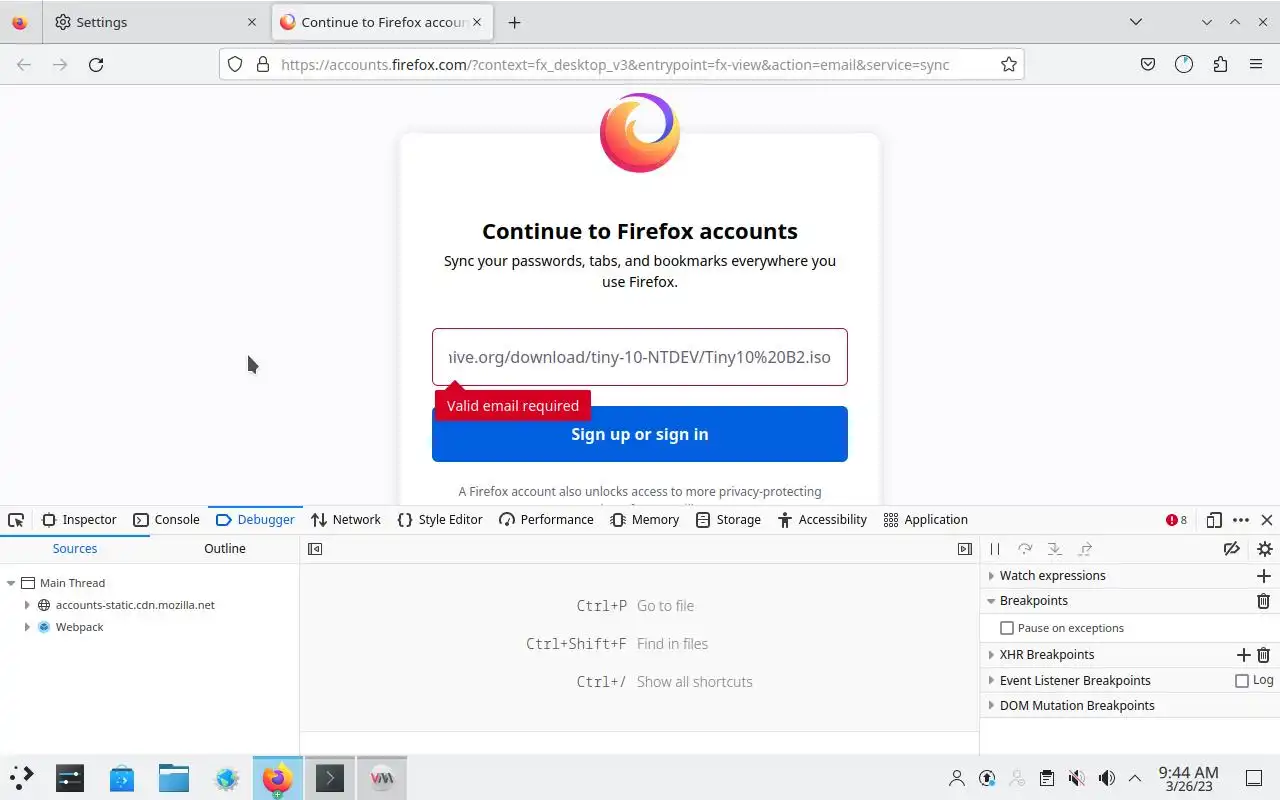1280x800 pixels.
Task: Reload the current page
Action: [x=96, y=64]
